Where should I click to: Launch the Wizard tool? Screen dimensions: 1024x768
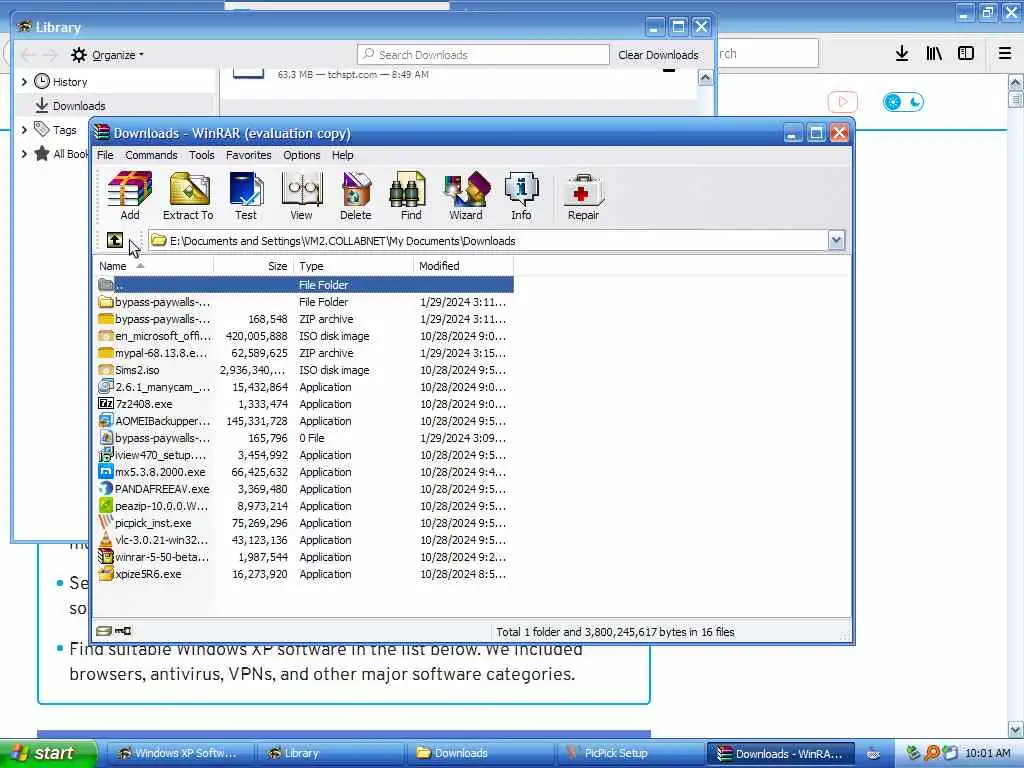[466, 196]
